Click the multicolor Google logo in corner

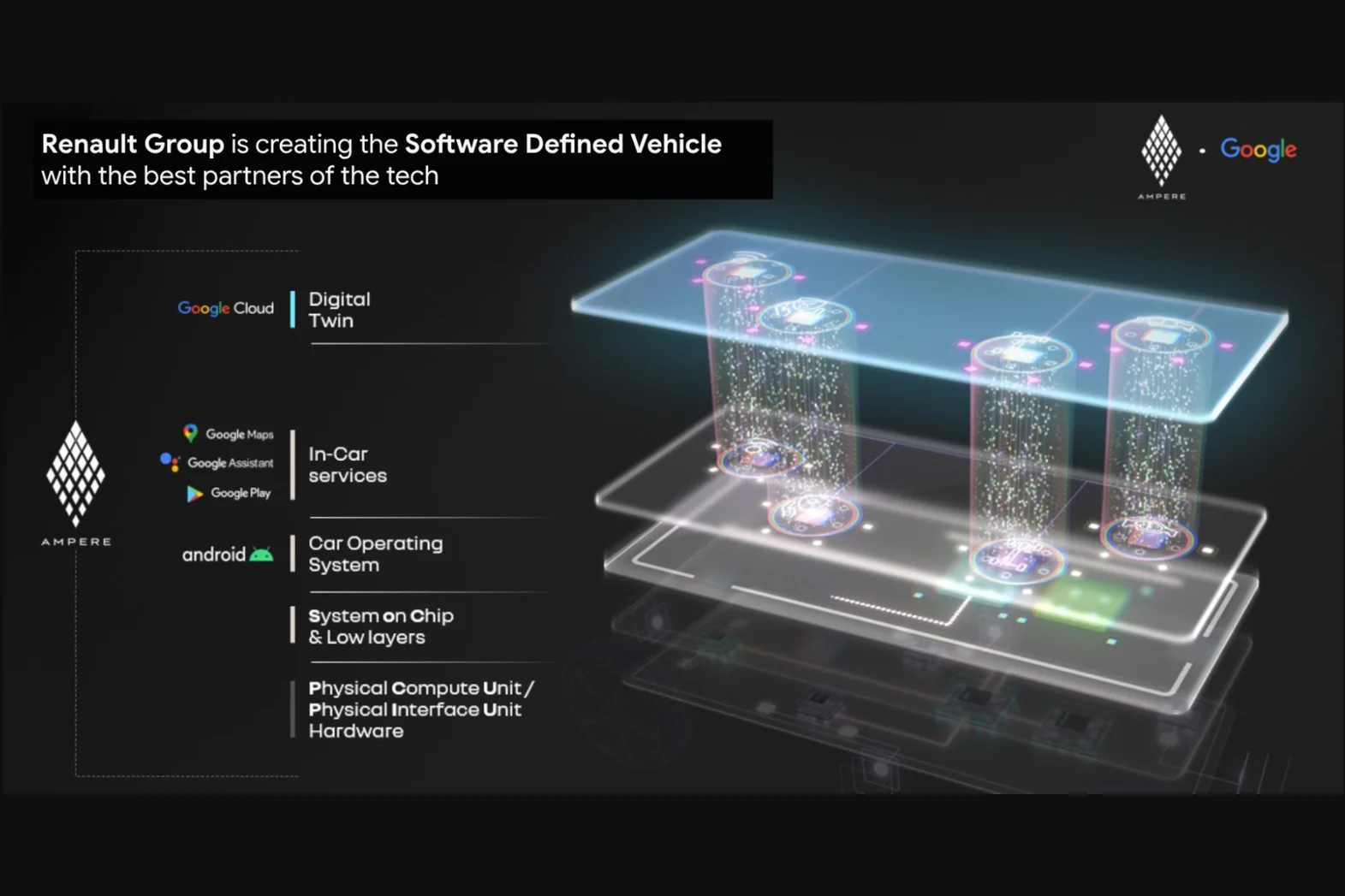coord(1258,150)
